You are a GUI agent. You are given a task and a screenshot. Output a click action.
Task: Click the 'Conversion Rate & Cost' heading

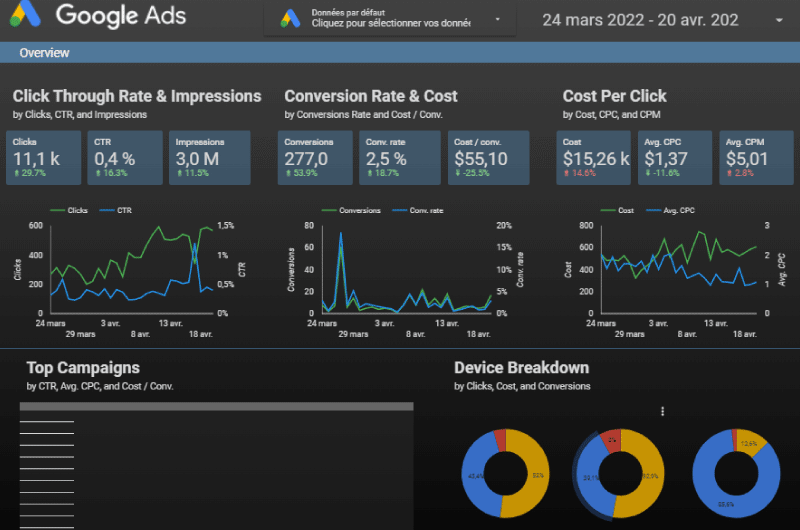pos(371,96)
